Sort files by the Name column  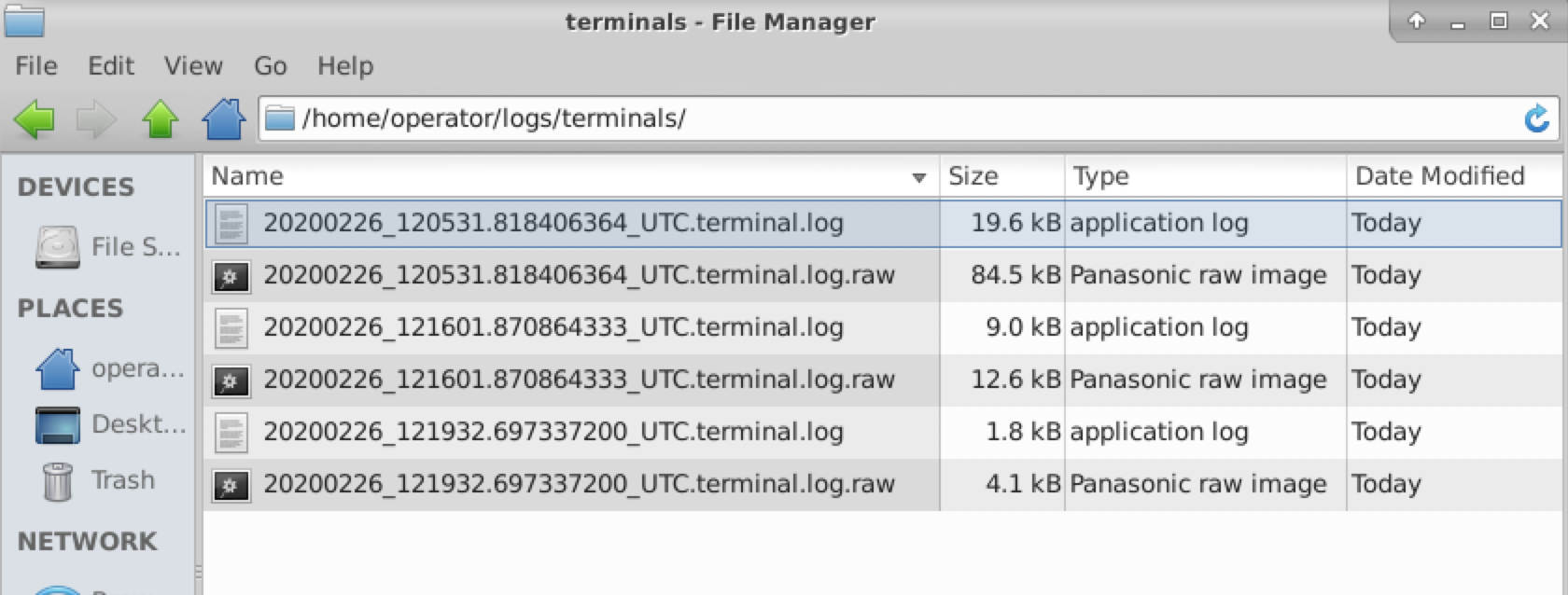point(560,176)
